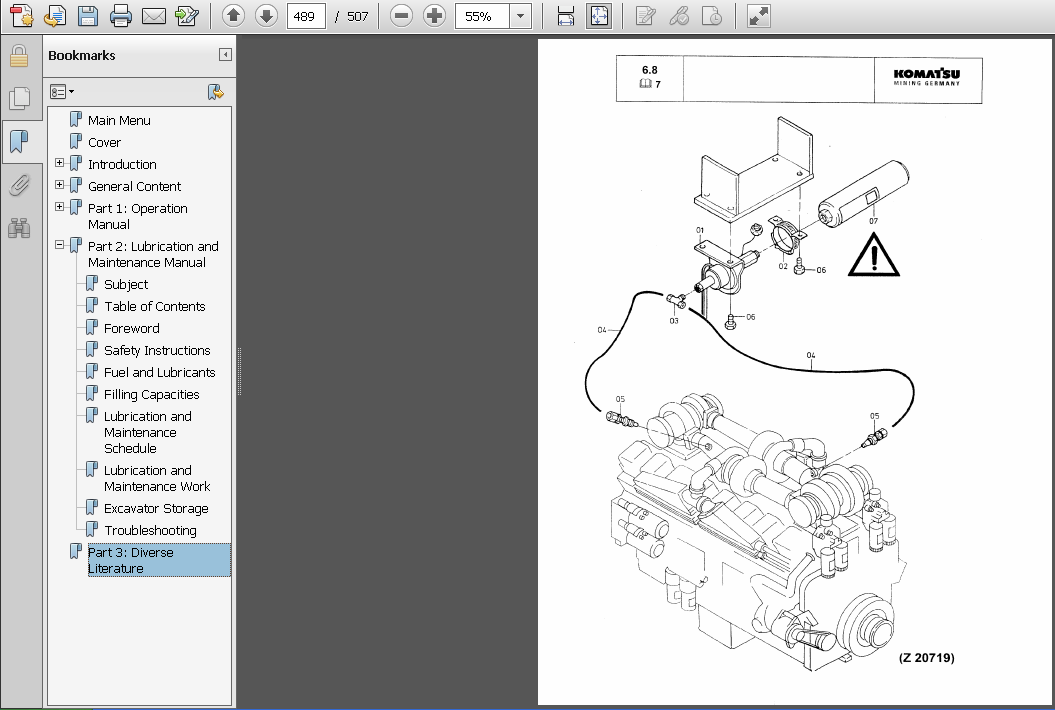Toggle fit one full page icon
This screenshot has height=710, width=1055.
[598, 16]
